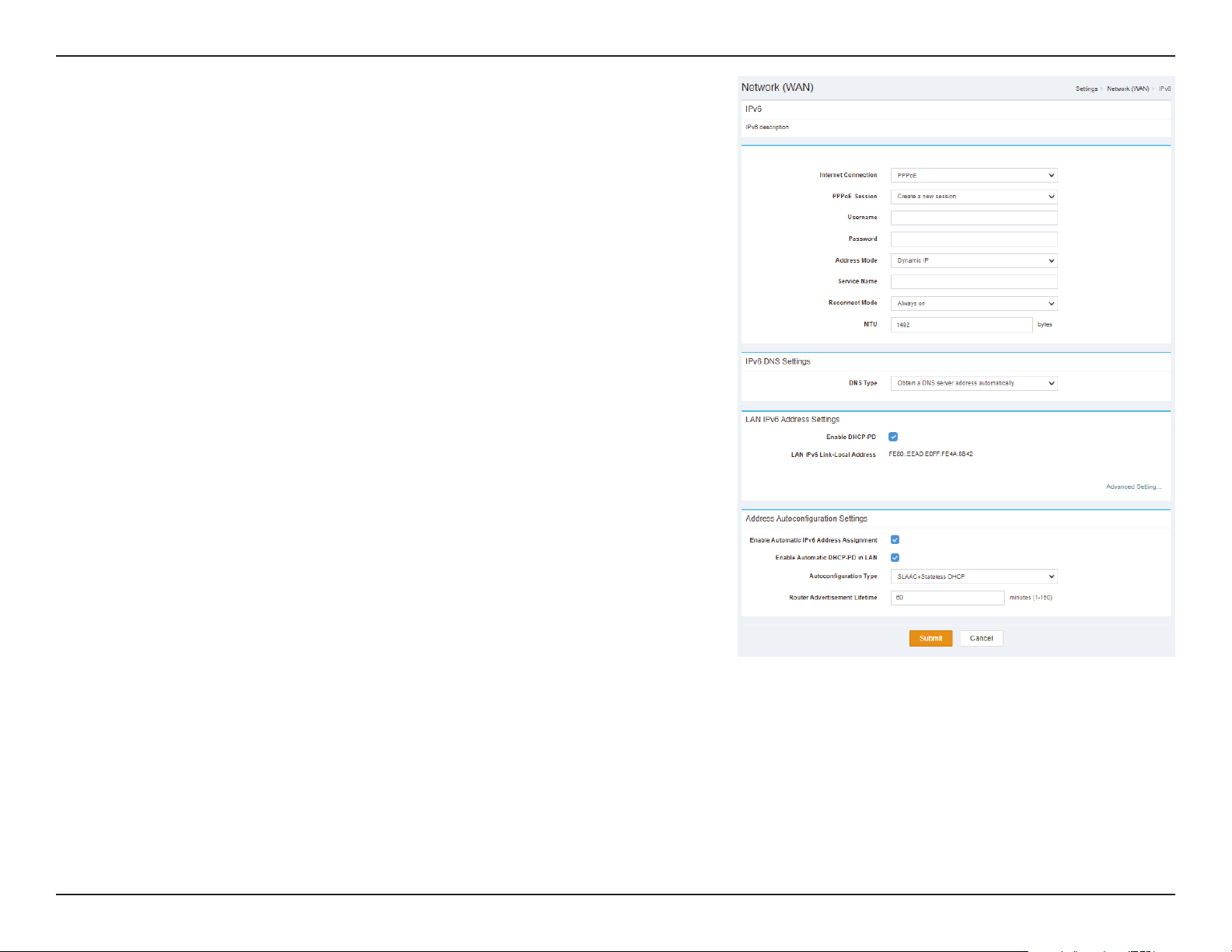Click the LAN IPv6 link-local address value
1232x952 pixels.
pos(930,454)
